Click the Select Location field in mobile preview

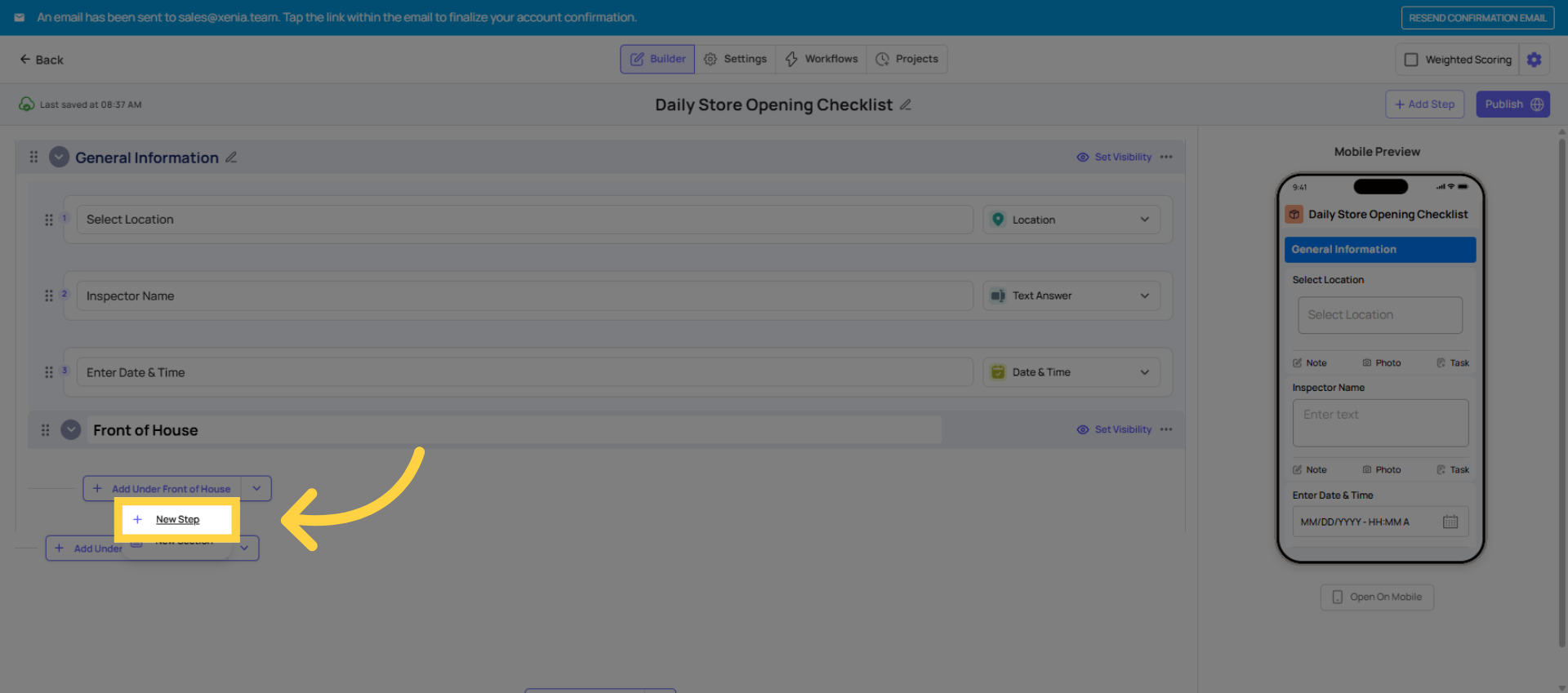coord(1380,315)
